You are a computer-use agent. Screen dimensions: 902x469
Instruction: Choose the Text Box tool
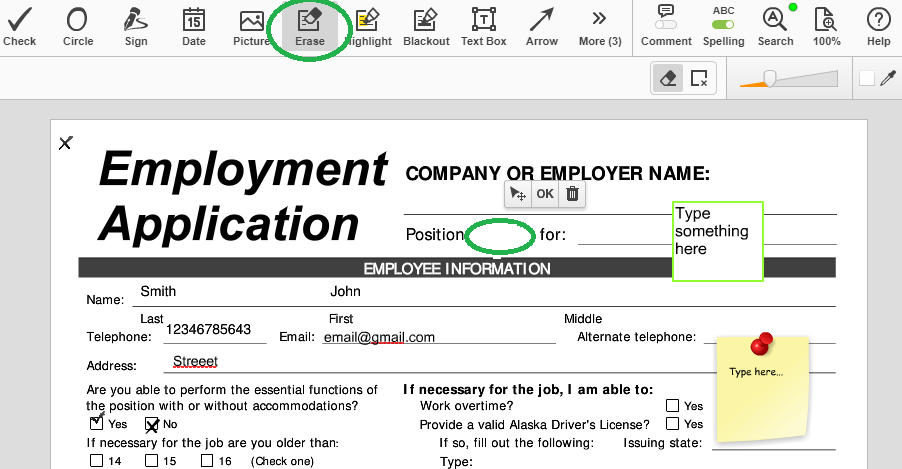tap(484, 27)
